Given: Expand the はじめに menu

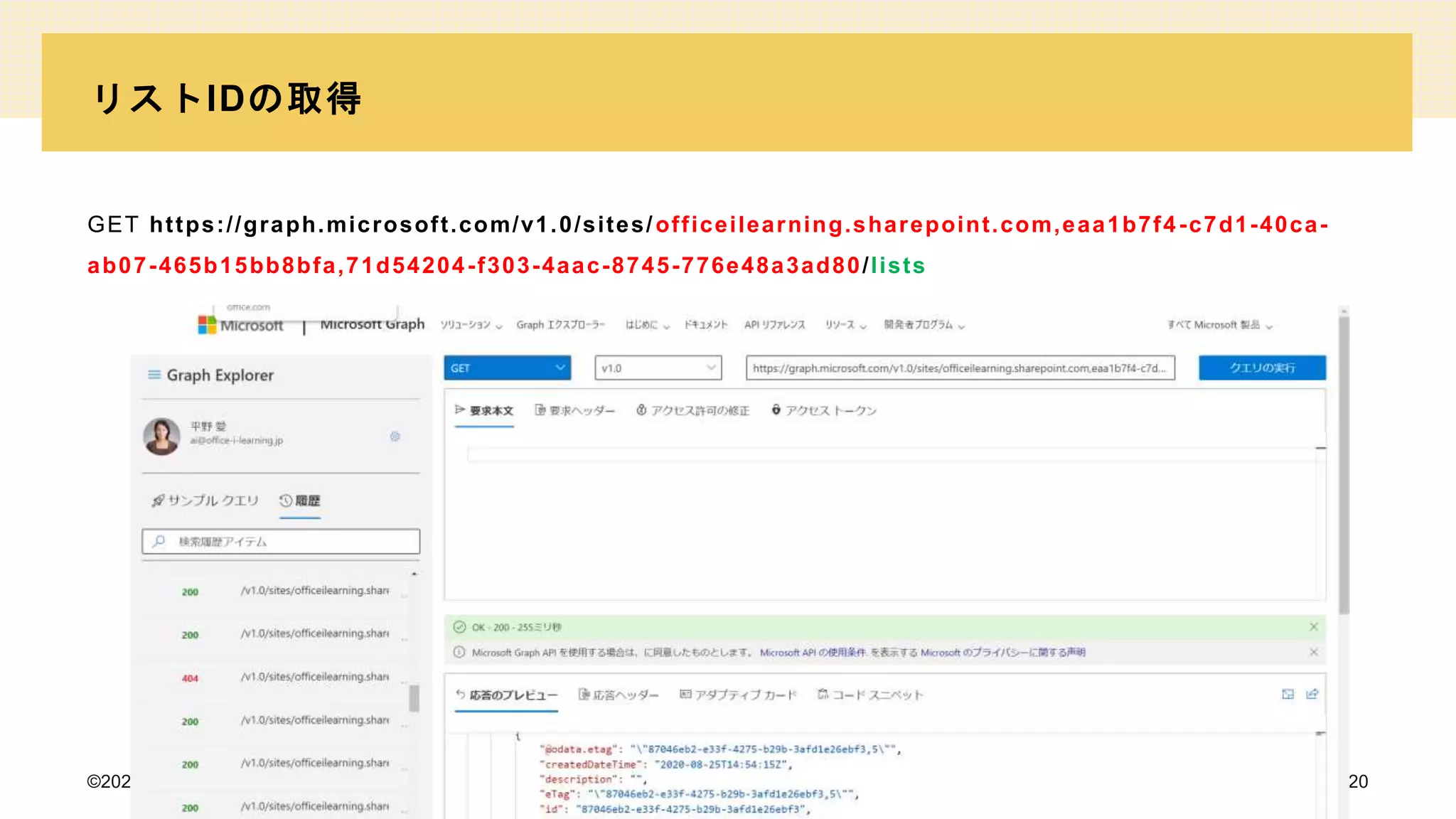Looking at the screenshot, I should point(648,325).
